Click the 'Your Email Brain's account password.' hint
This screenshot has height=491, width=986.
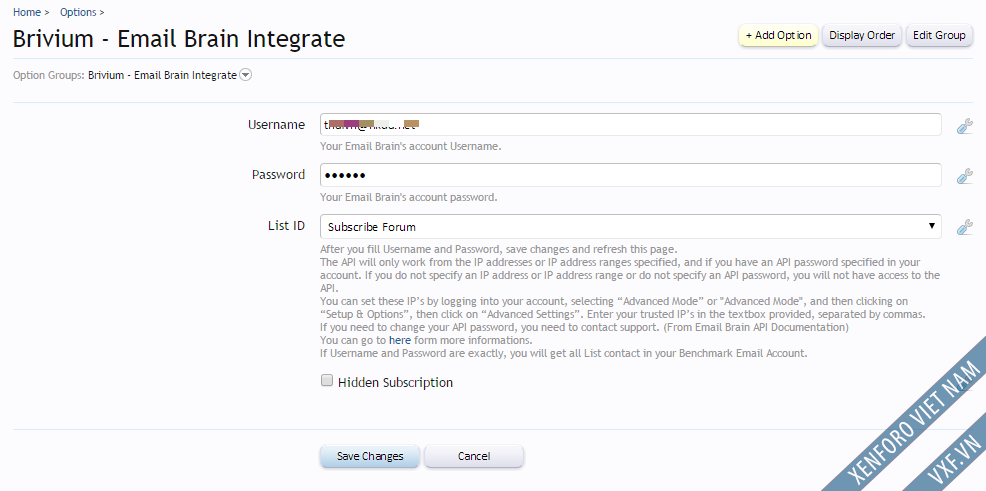click(x=409, y=197)
